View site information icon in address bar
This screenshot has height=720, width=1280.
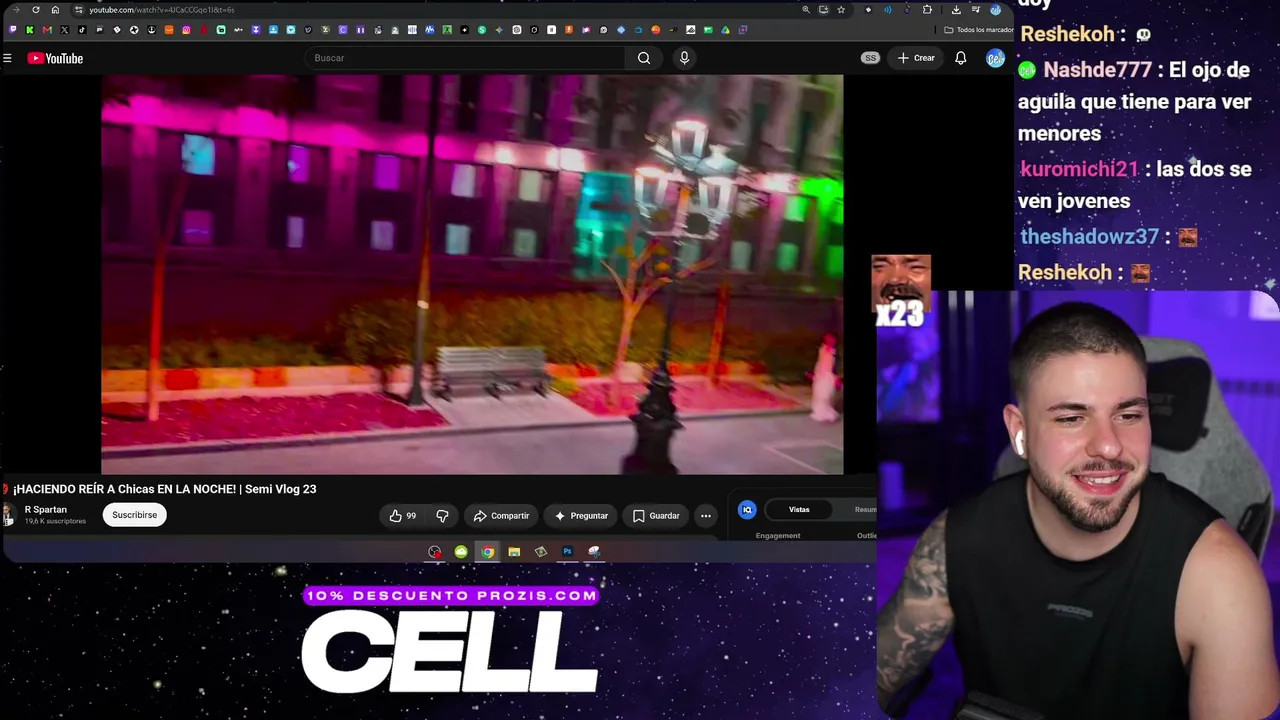point(79,10)
